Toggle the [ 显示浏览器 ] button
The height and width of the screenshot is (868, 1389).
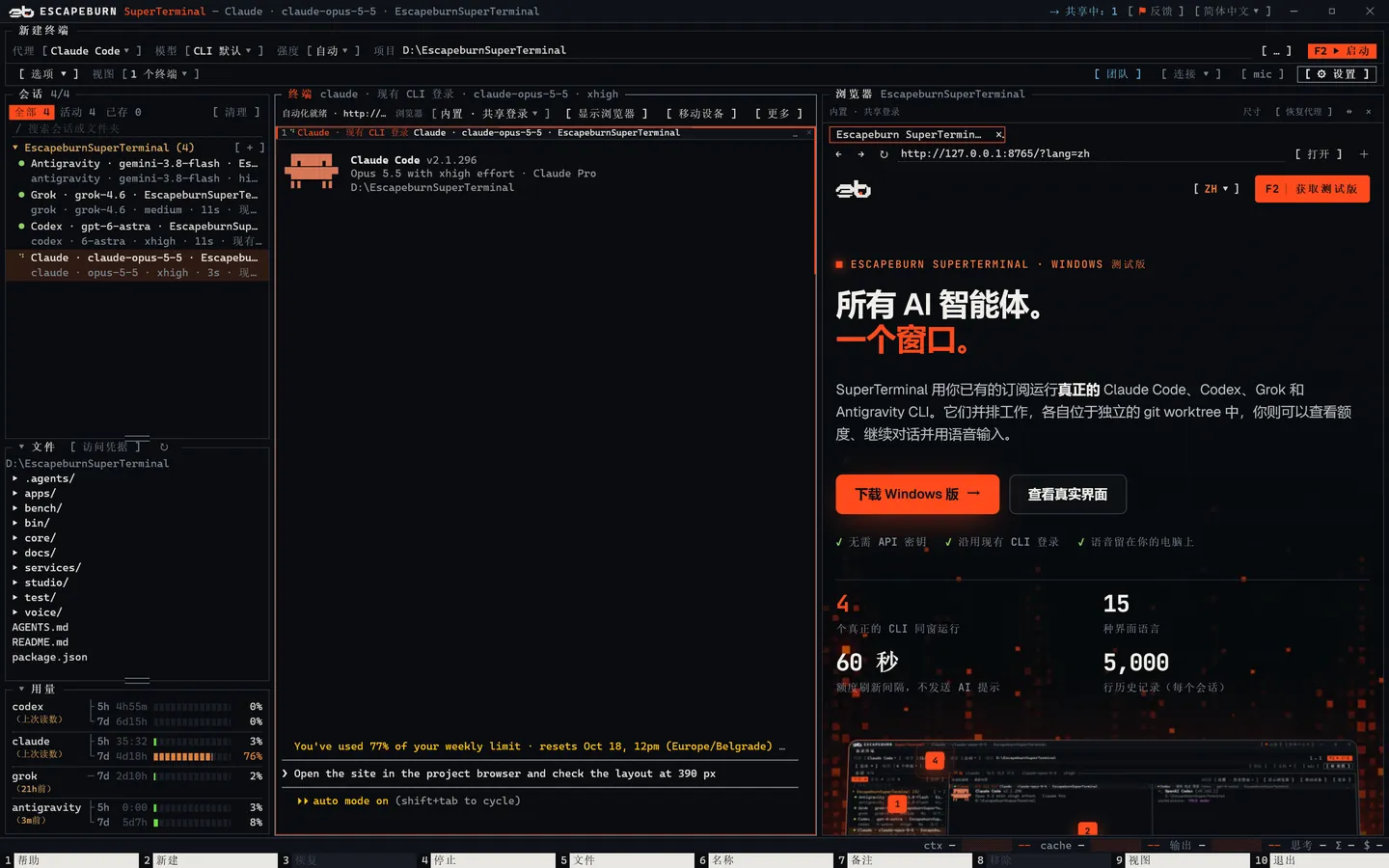(607, 114)
